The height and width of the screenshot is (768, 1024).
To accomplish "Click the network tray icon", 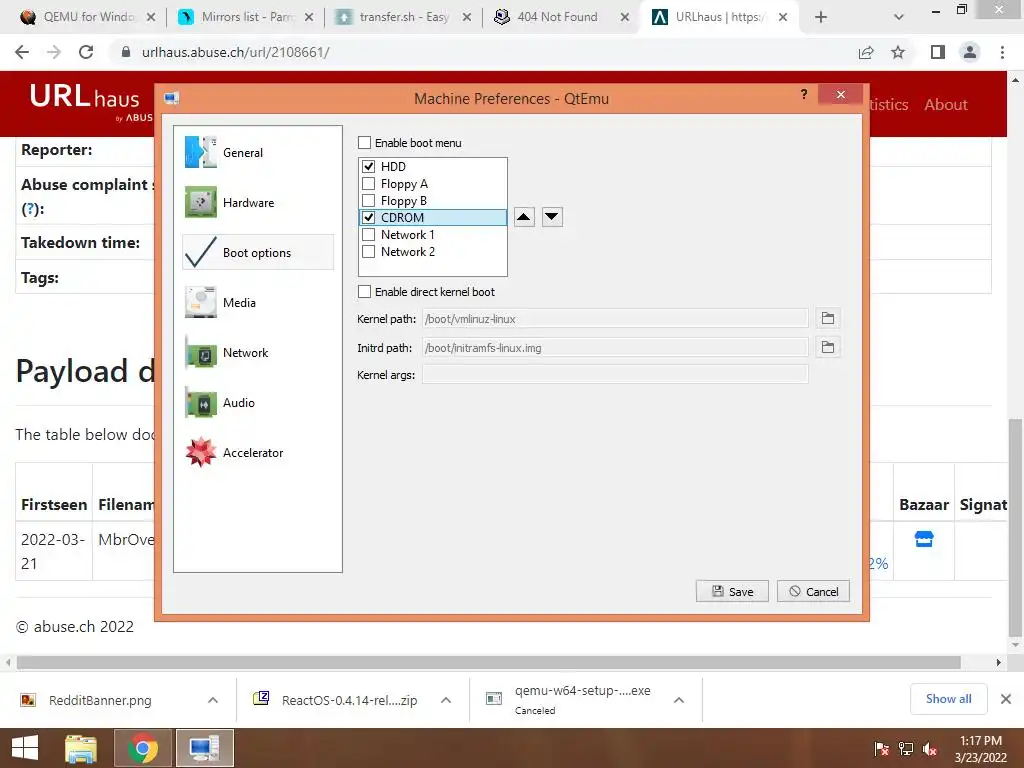I will coord(906,749).
